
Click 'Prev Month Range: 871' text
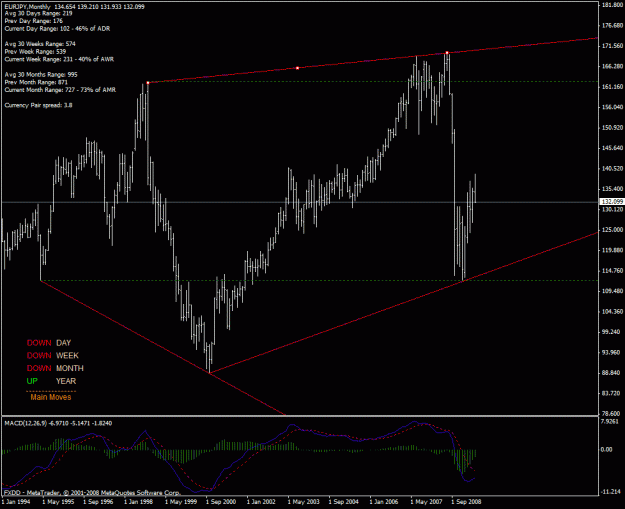[x=36, y=82]
